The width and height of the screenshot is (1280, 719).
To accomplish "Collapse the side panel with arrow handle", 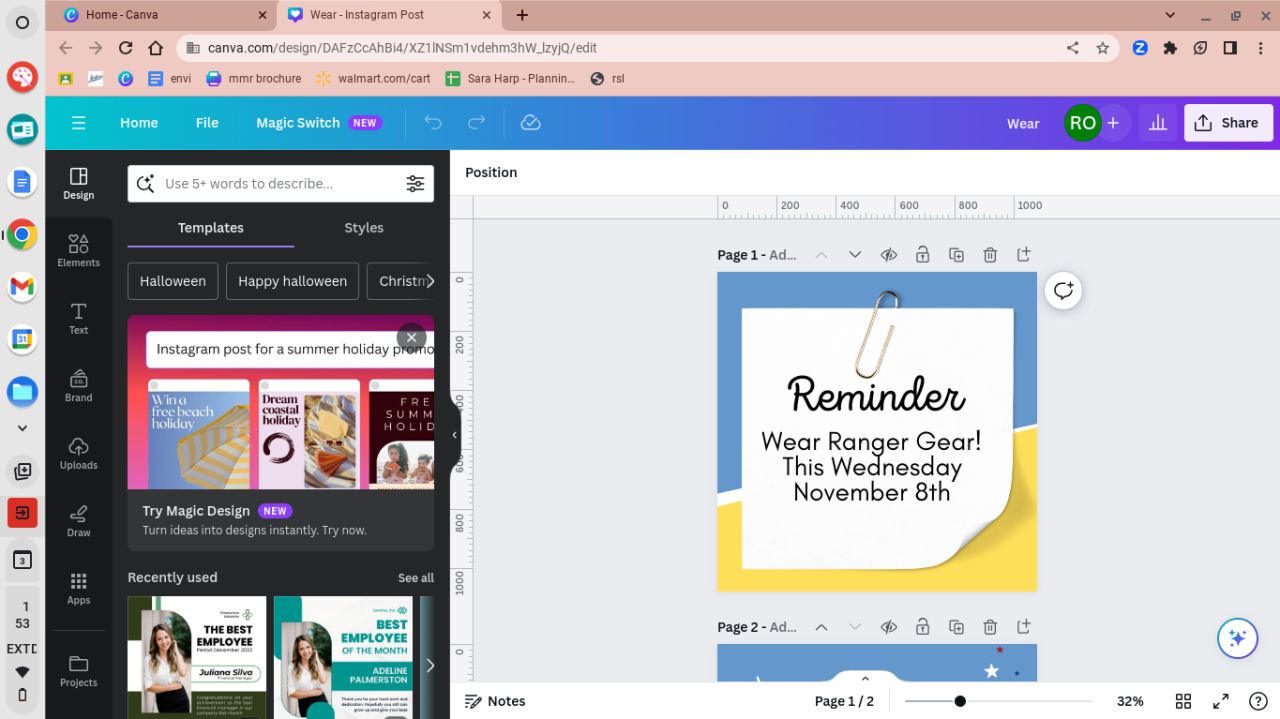I will coord(454,435).
